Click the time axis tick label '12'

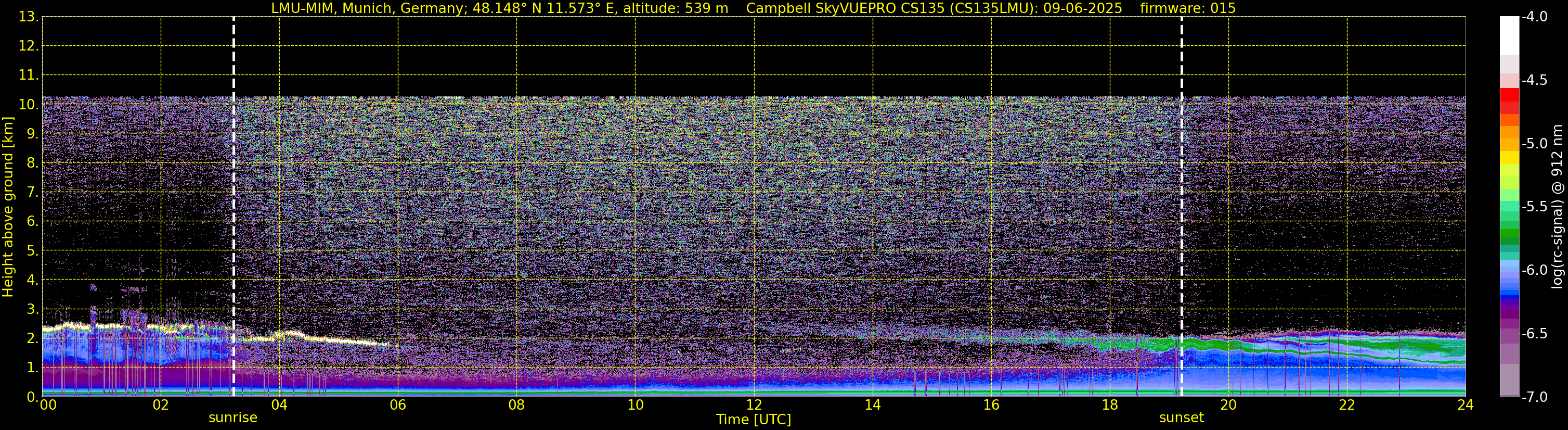[754, 405]
